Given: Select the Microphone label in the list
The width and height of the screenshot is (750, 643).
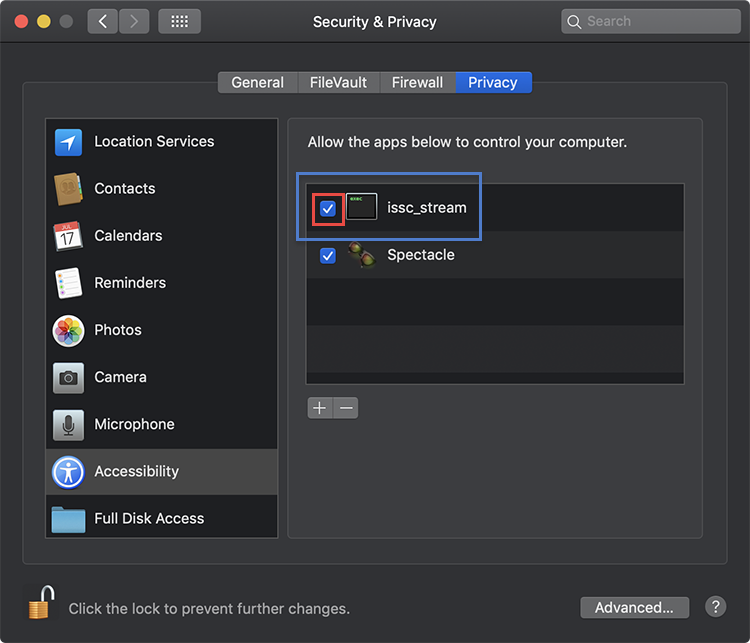Looking at the screenshot, I should coord(134,424).
